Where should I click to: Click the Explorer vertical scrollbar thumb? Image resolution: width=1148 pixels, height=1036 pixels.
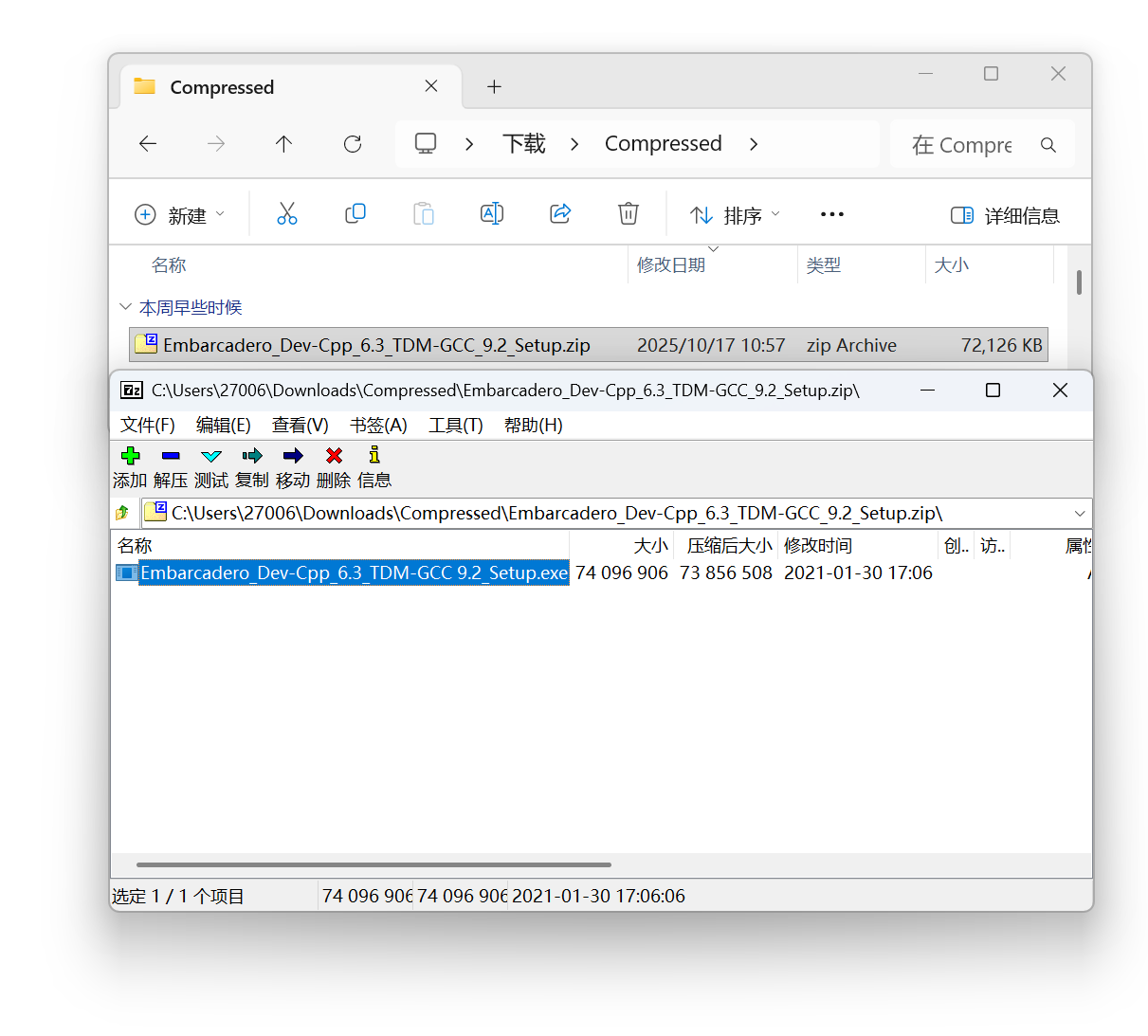[x=1079, y=282]
